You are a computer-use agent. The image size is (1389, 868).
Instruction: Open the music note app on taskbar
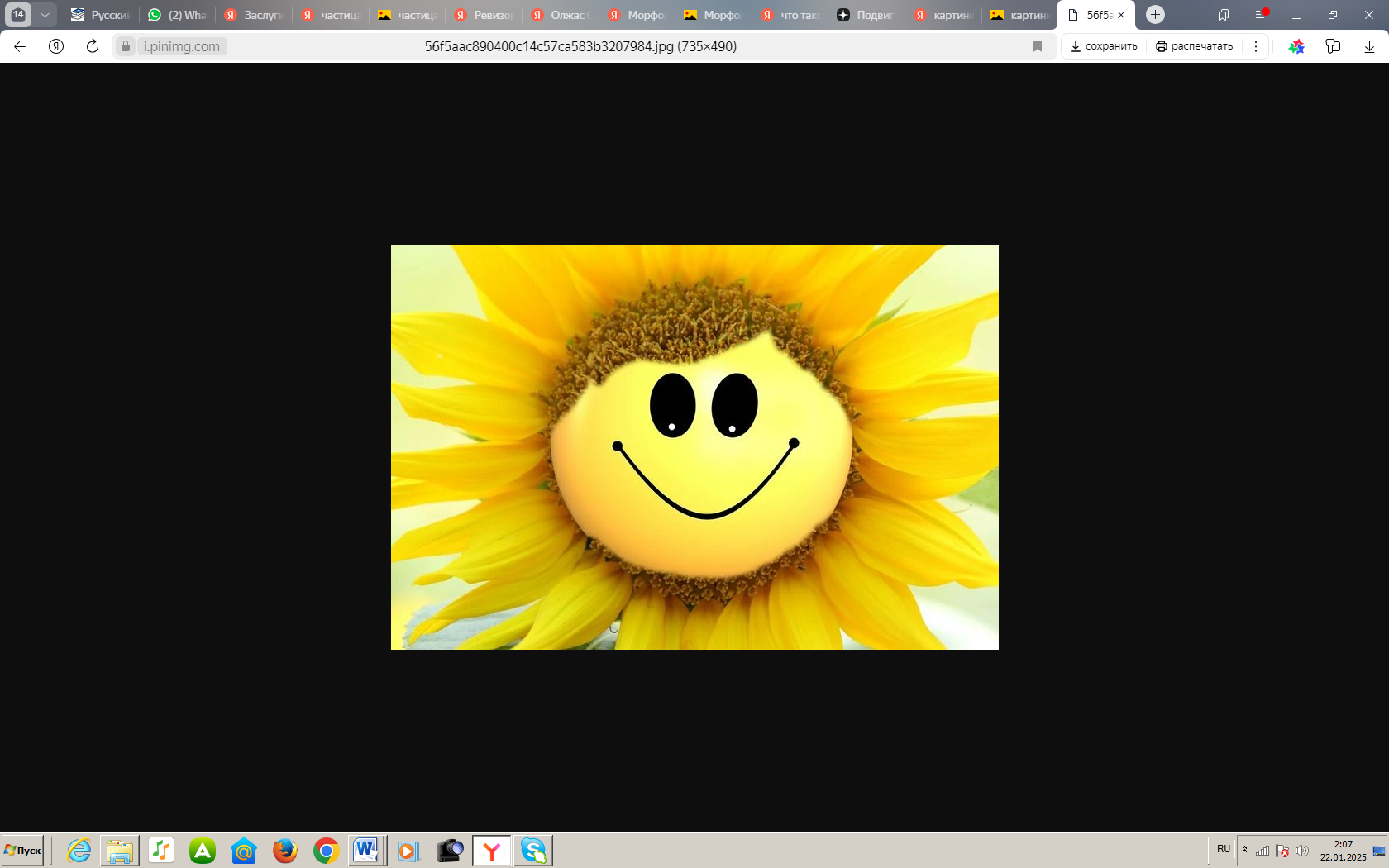(x=161, y=851)
